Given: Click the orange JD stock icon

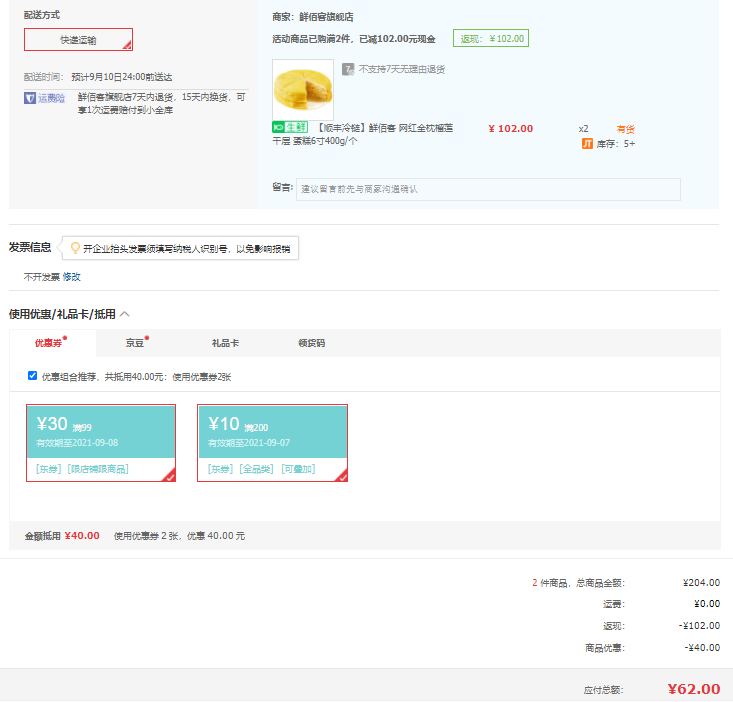Looking at the screenshot, I should tap(587, 143).
